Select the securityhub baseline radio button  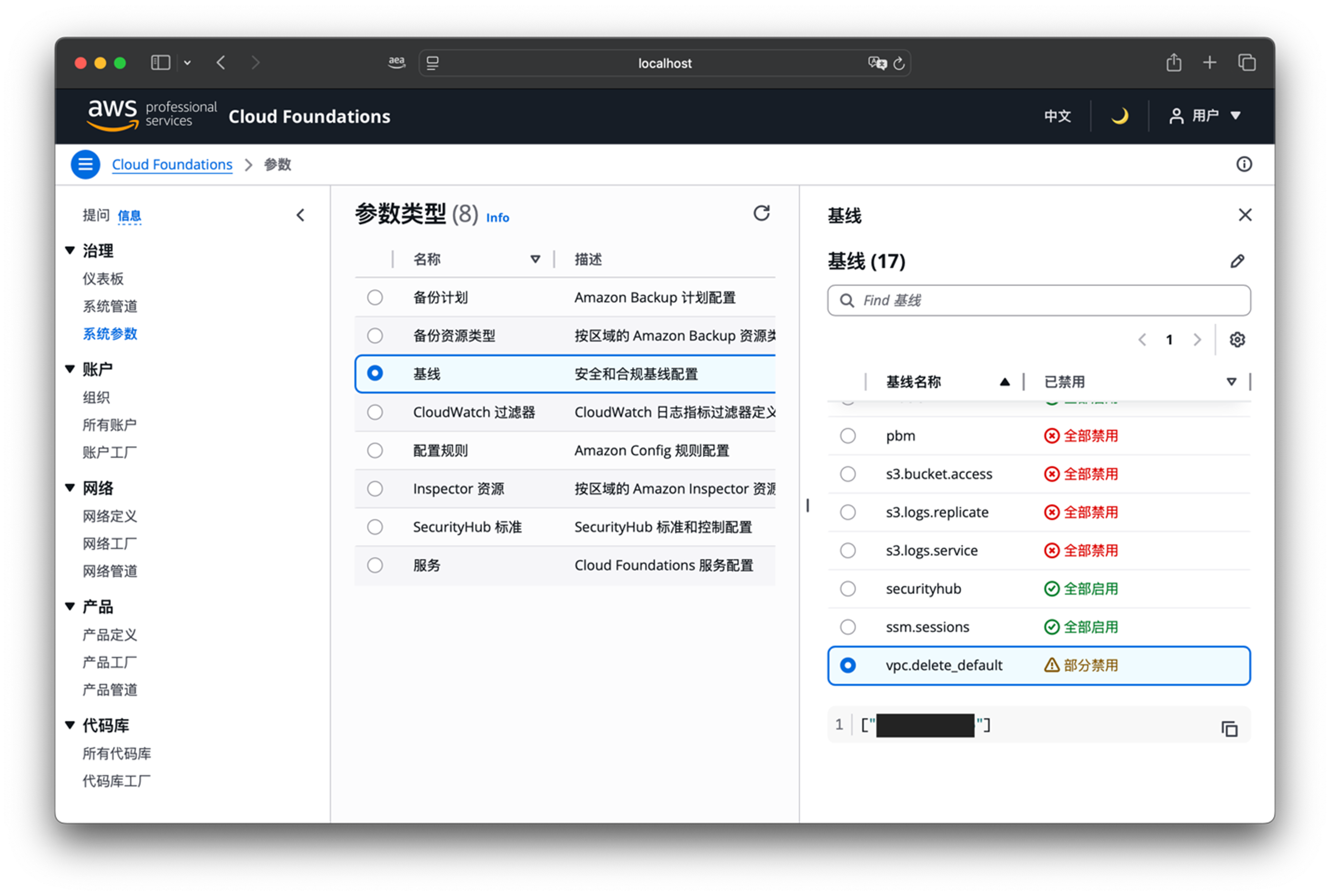(x=848, y=589)
